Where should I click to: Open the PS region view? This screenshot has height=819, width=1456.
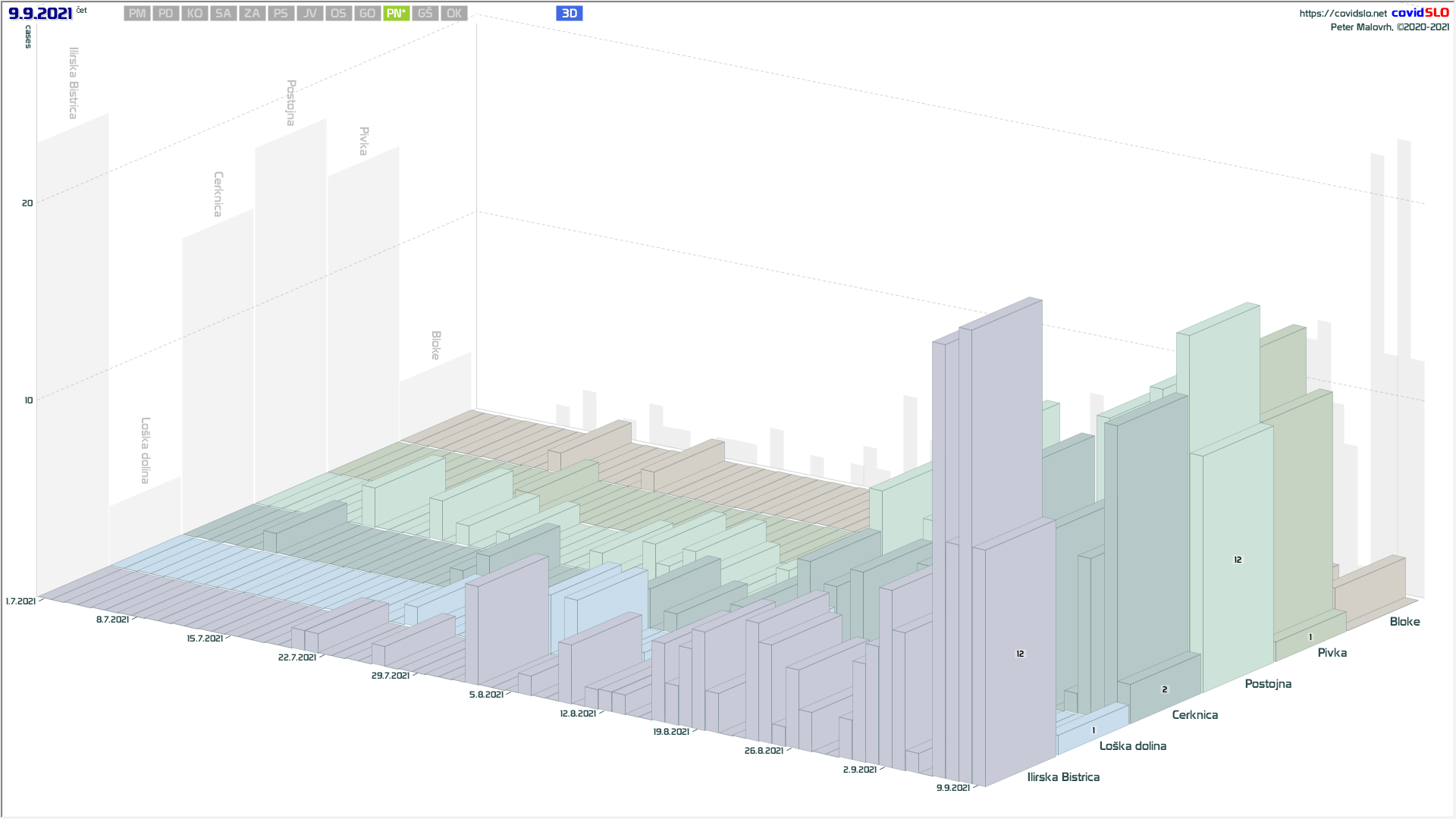(x=281, y=14)
